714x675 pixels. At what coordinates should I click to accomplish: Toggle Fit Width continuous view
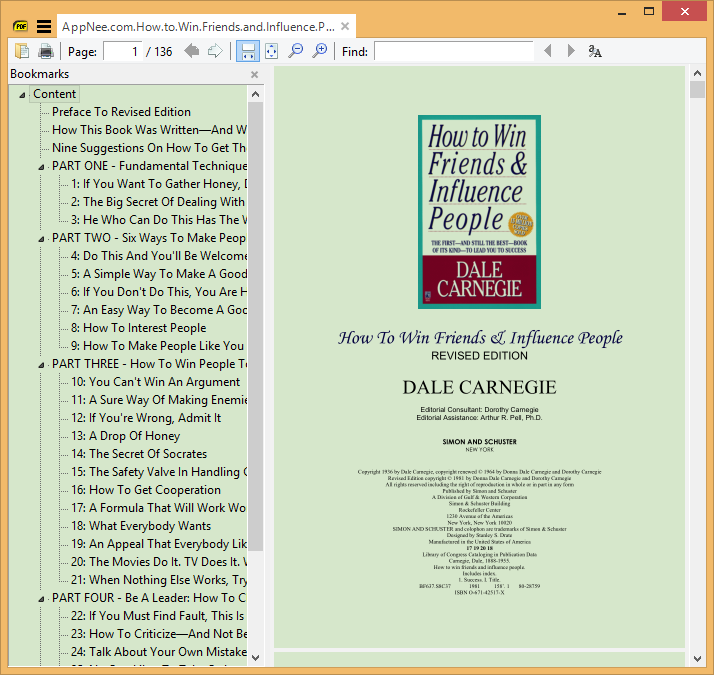pos(248,51)
